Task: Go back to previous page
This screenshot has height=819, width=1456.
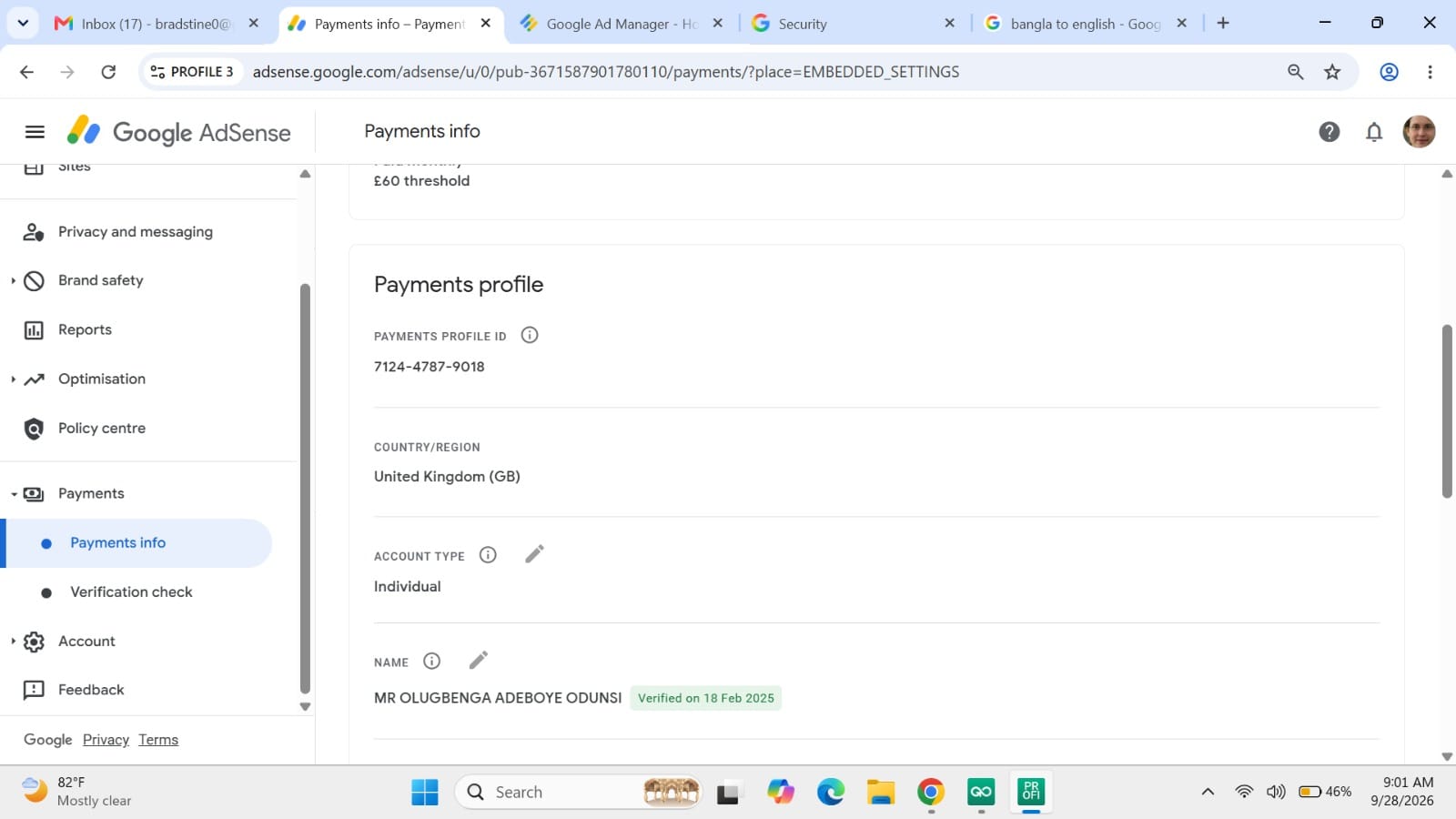Action: coord(26,72)
